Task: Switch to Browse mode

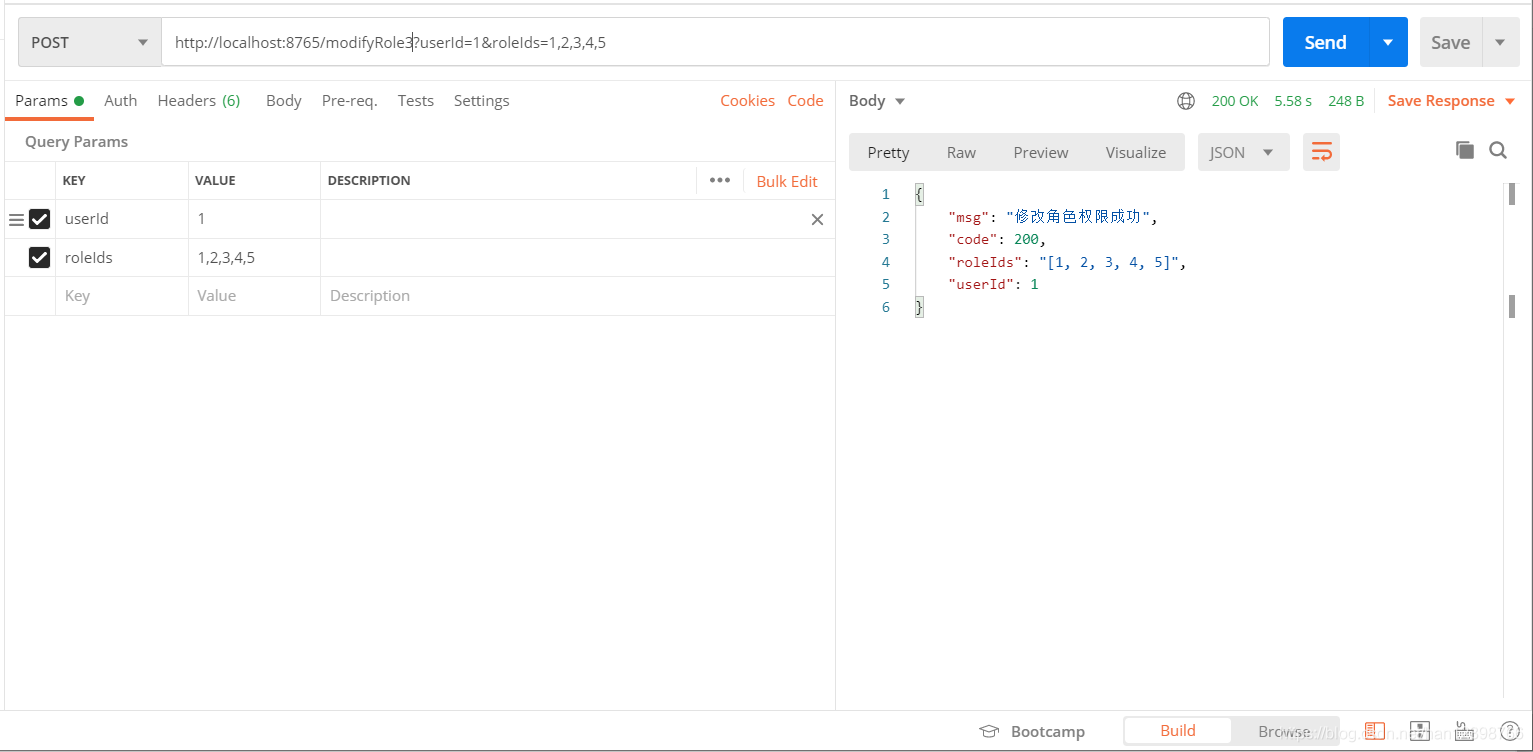Action: tap(1284, 731)
